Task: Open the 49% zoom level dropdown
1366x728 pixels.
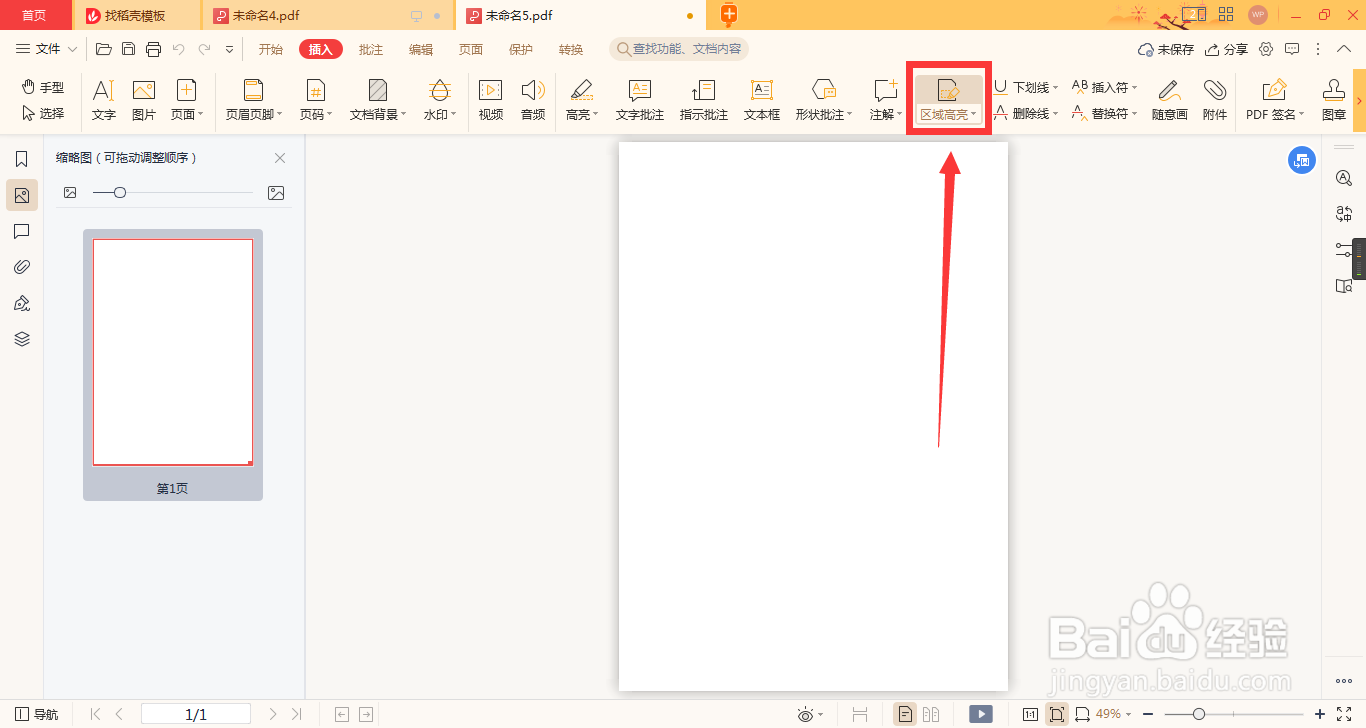Action: pos(1113,714)
